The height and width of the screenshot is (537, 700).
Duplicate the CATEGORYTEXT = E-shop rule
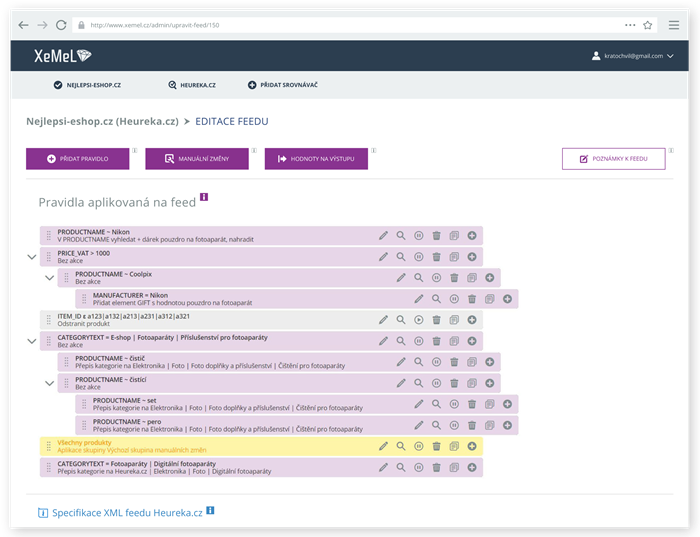(454, 341)
